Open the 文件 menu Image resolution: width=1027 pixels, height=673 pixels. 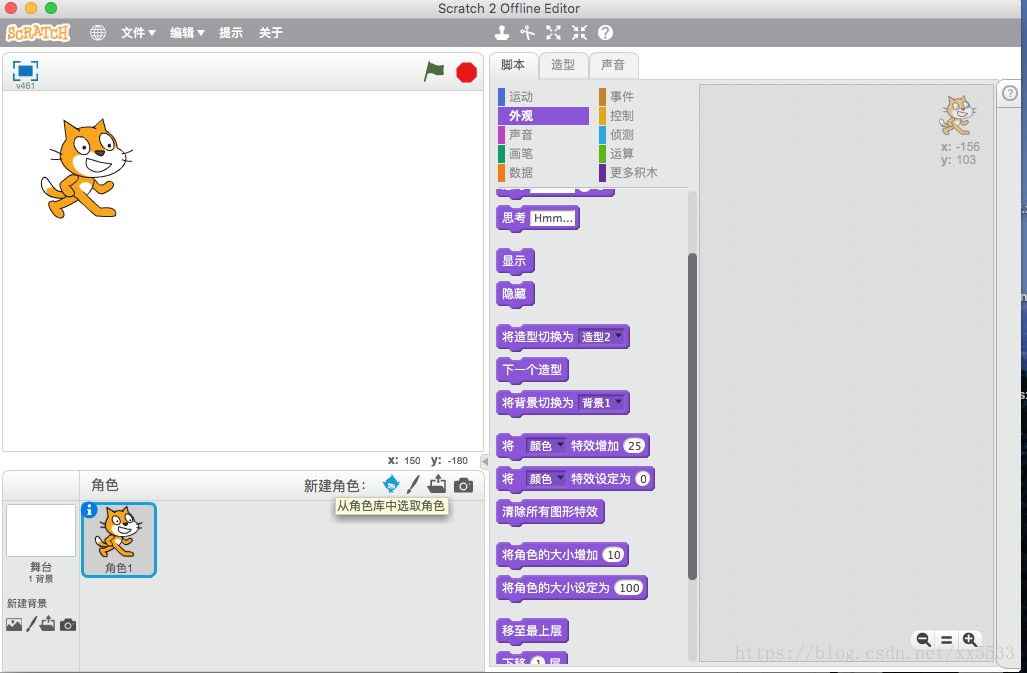point(138,32)
